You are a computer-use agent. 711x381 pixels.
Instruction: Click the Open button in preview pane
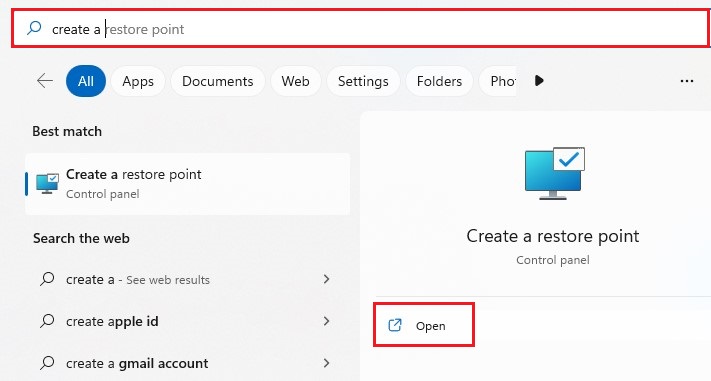pyautogui.click(x=424, y=325)
